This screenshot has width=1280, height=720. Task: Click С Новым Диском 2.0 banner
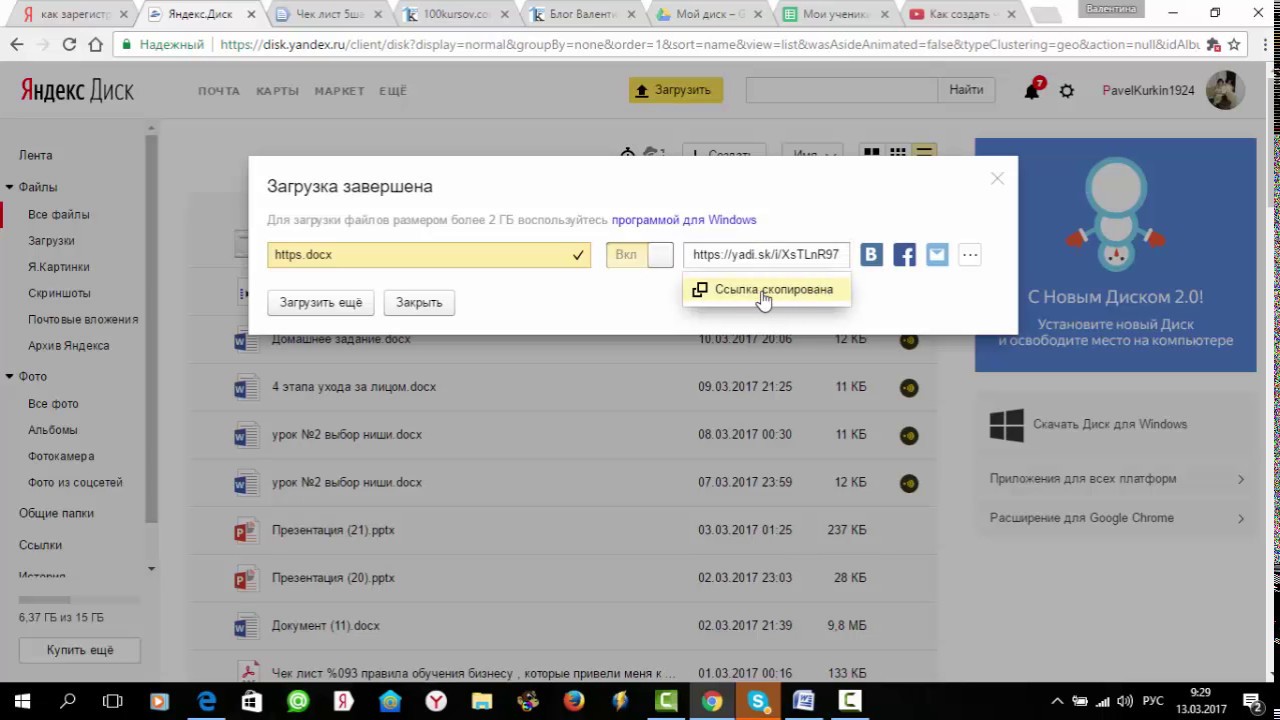pyautogui.click(x=1115, y=255)
